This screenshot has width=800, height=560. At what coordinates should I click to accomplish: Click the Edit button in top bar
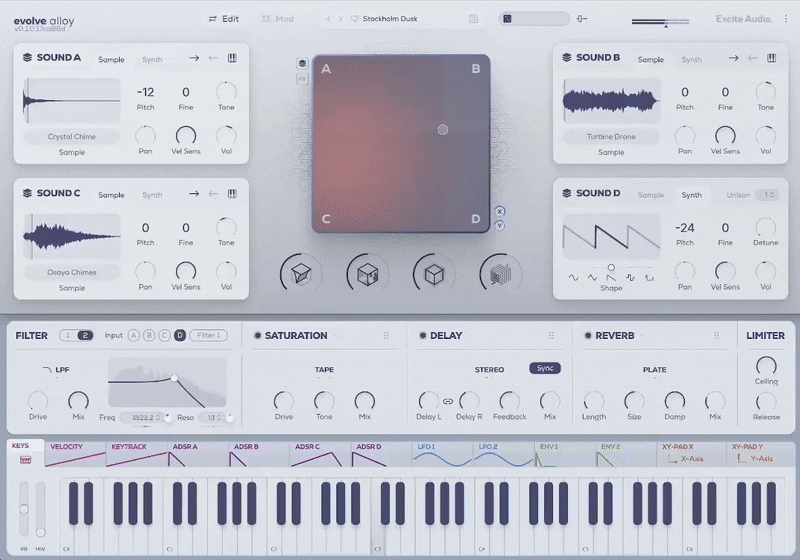coord(224,19)
